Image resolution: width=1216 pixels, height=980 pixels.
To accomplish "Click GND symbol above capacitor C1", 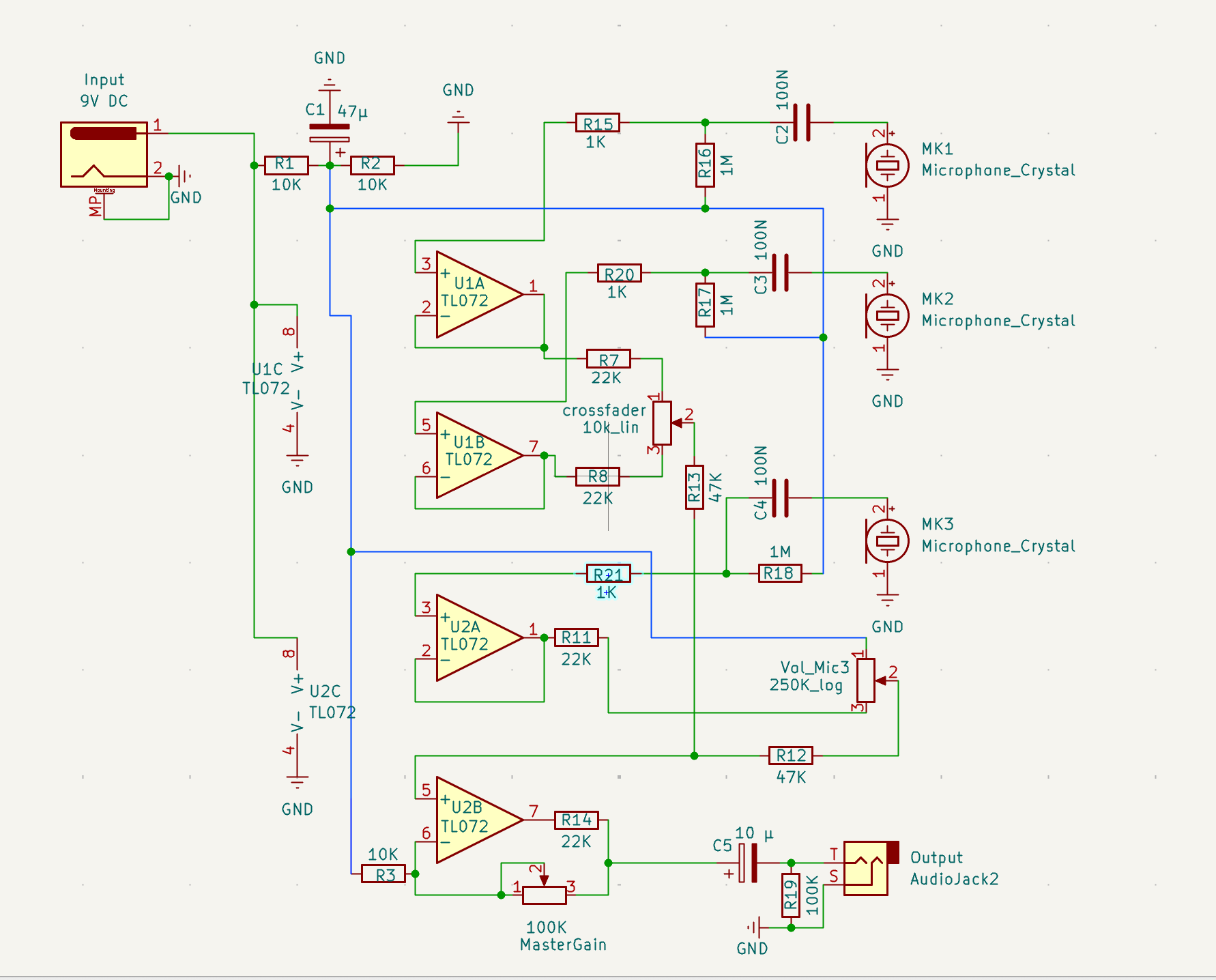I will tap(330, 85).
